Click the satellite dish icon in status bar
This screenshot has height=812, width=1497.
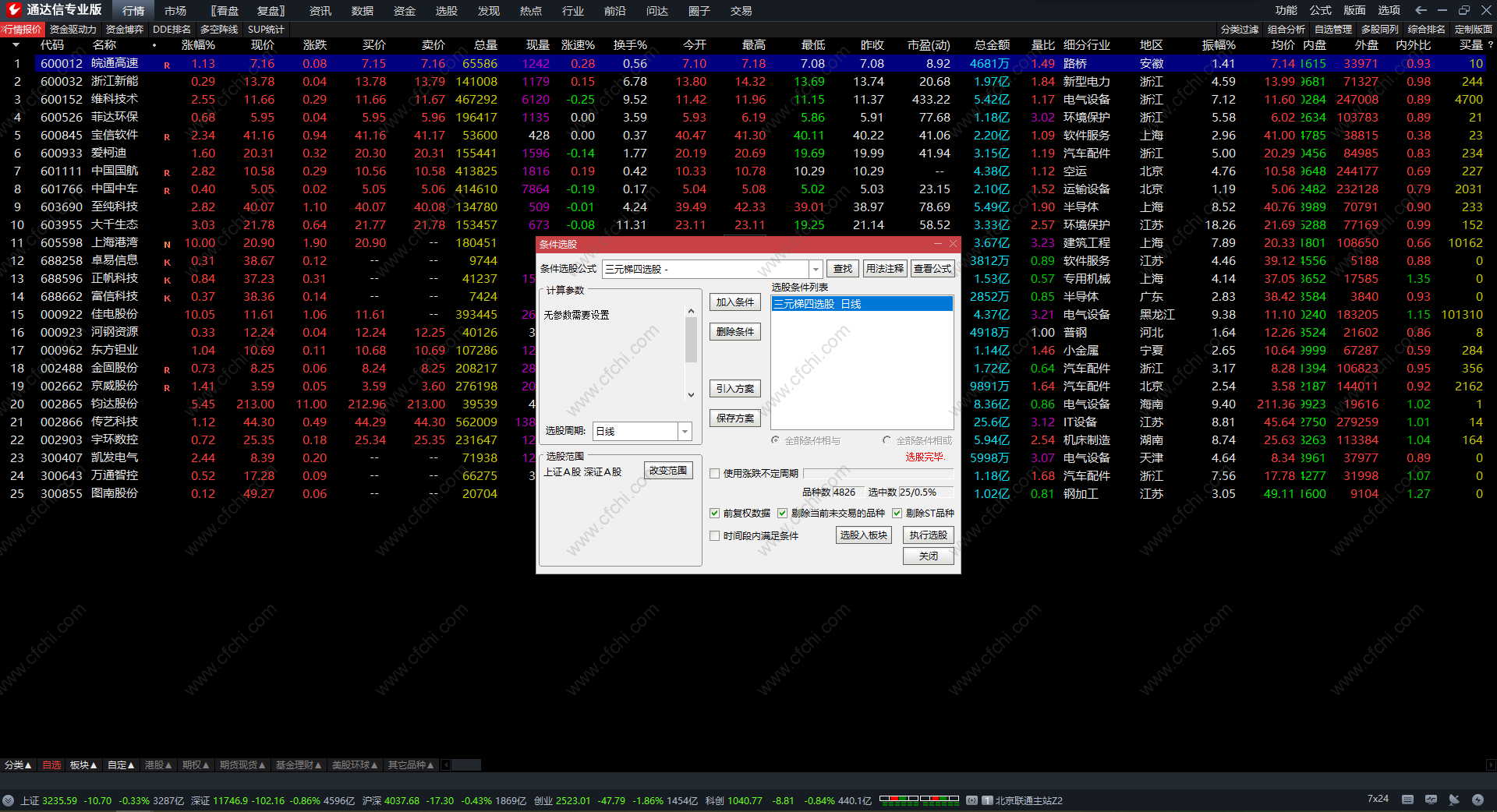pos(1454,800)
